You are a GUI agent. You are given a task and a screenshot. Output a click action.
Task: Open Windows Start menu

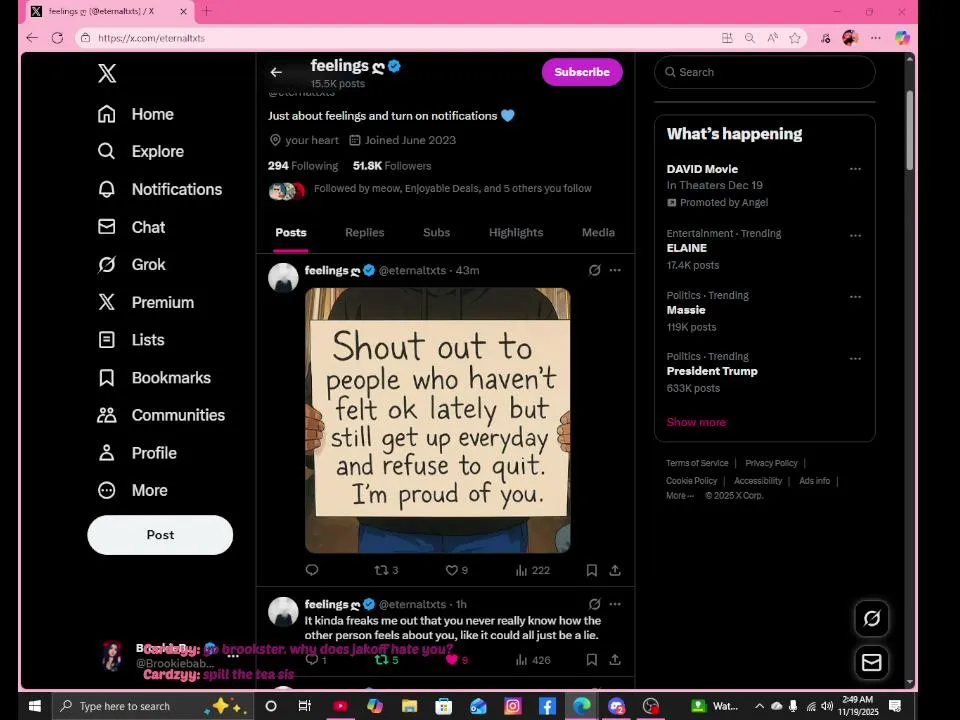[35, 706]
